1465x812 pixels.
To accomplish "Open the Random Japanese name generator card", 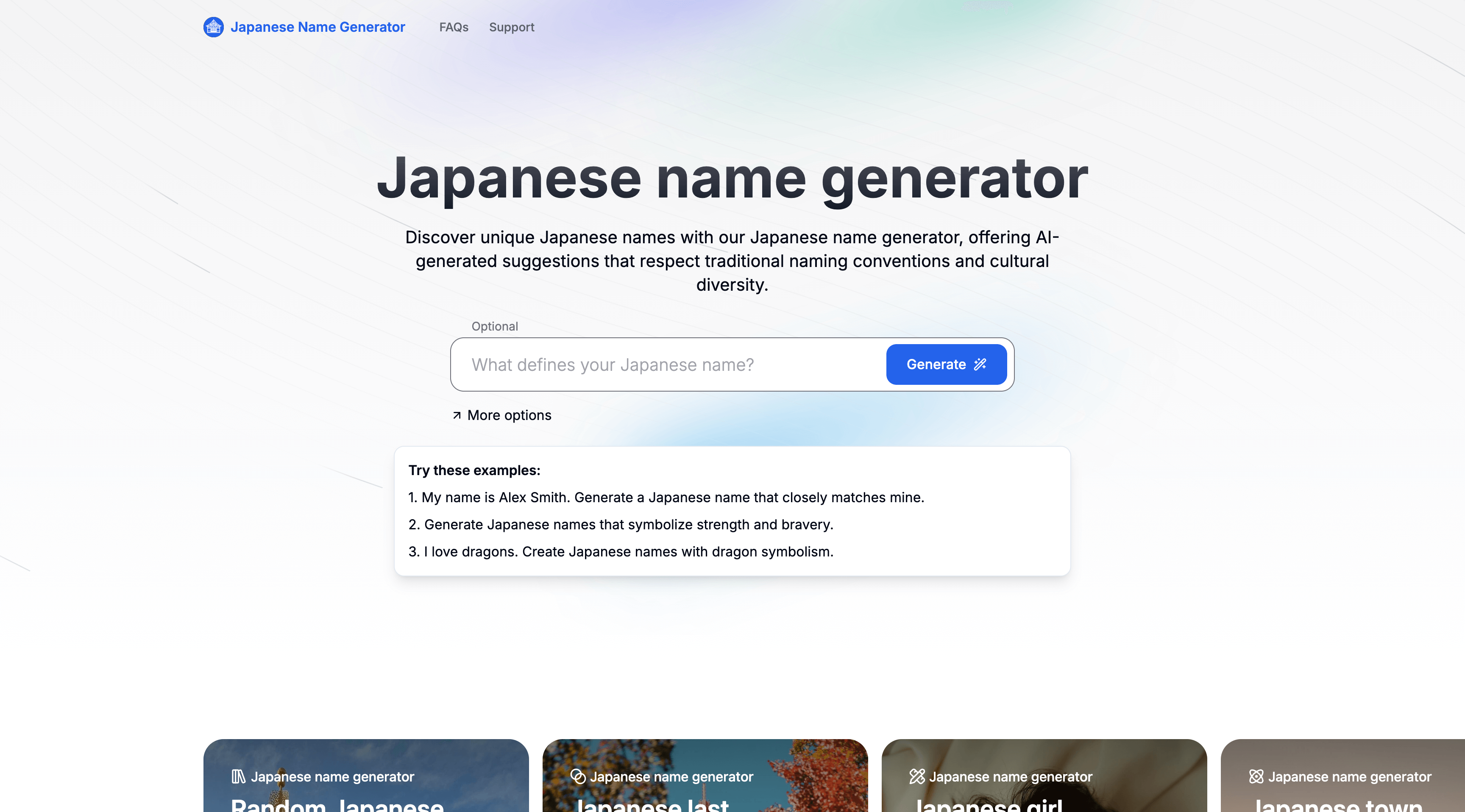I will click(x=366, y=776).
